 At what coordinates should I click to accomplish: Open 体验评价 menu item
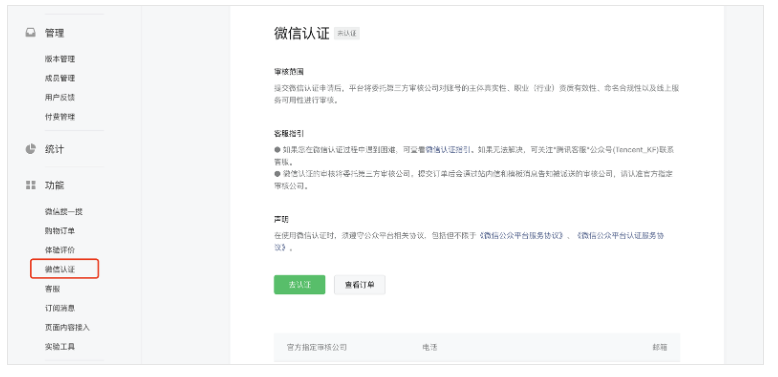tap(60, 250)
